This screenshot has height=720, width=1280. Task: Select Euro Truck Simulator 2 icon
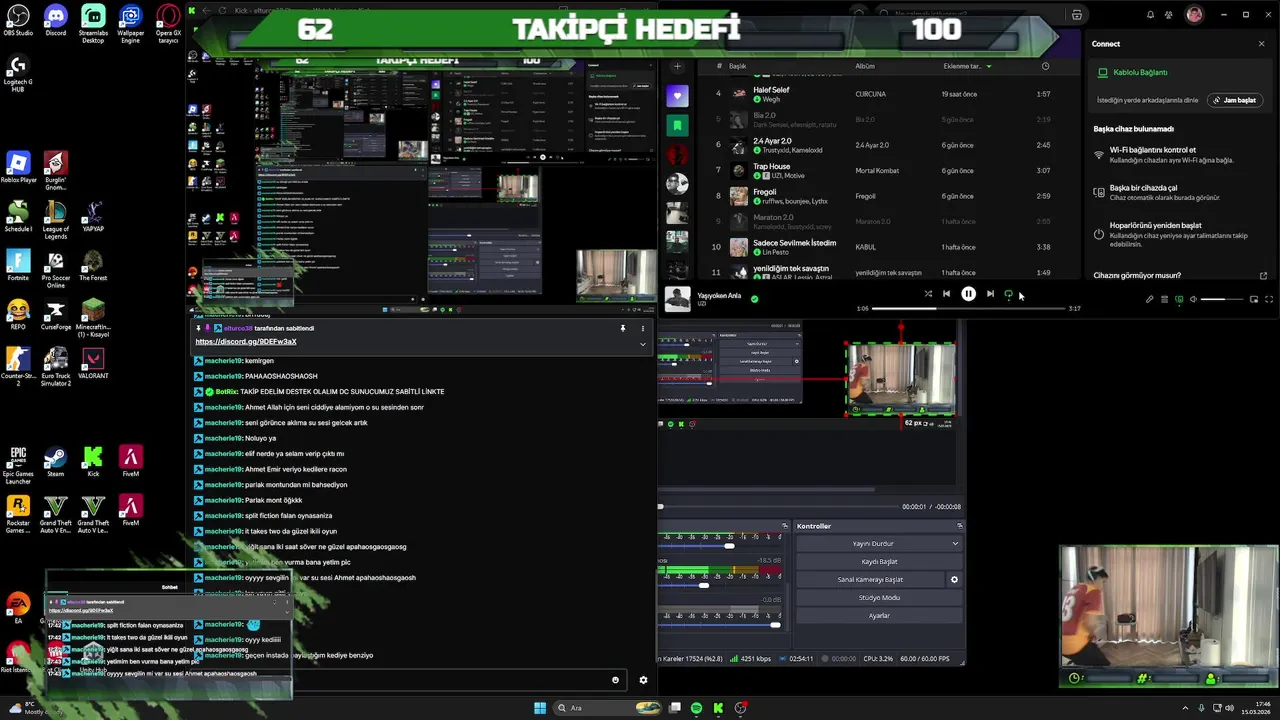click(x=56, y=366)
